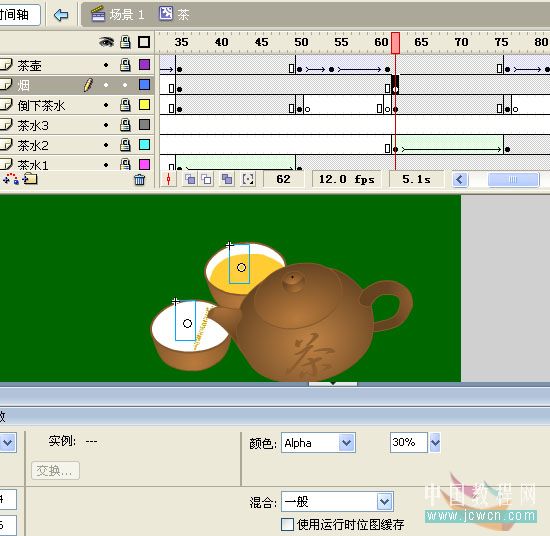
Task: Delete layer using the trash can icon
Action: [139, 180]
